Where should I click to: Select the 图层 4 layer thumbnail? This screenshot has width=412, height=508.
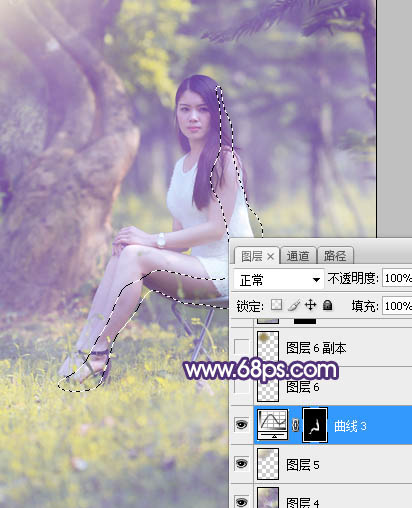tap(268, 498)
